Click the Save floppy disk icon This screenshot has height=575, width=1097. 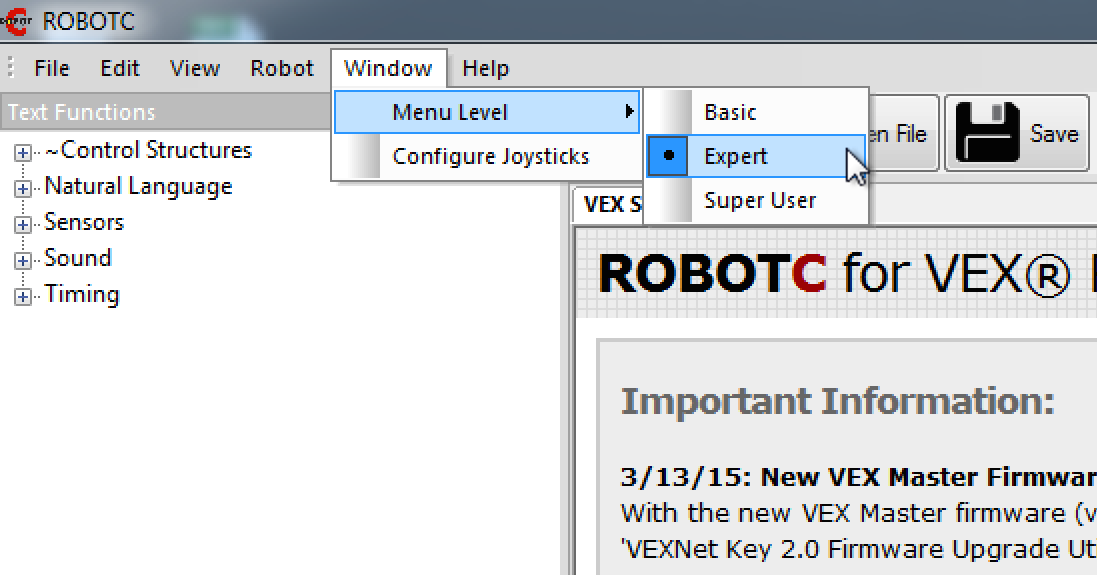(x=988, y=132)
